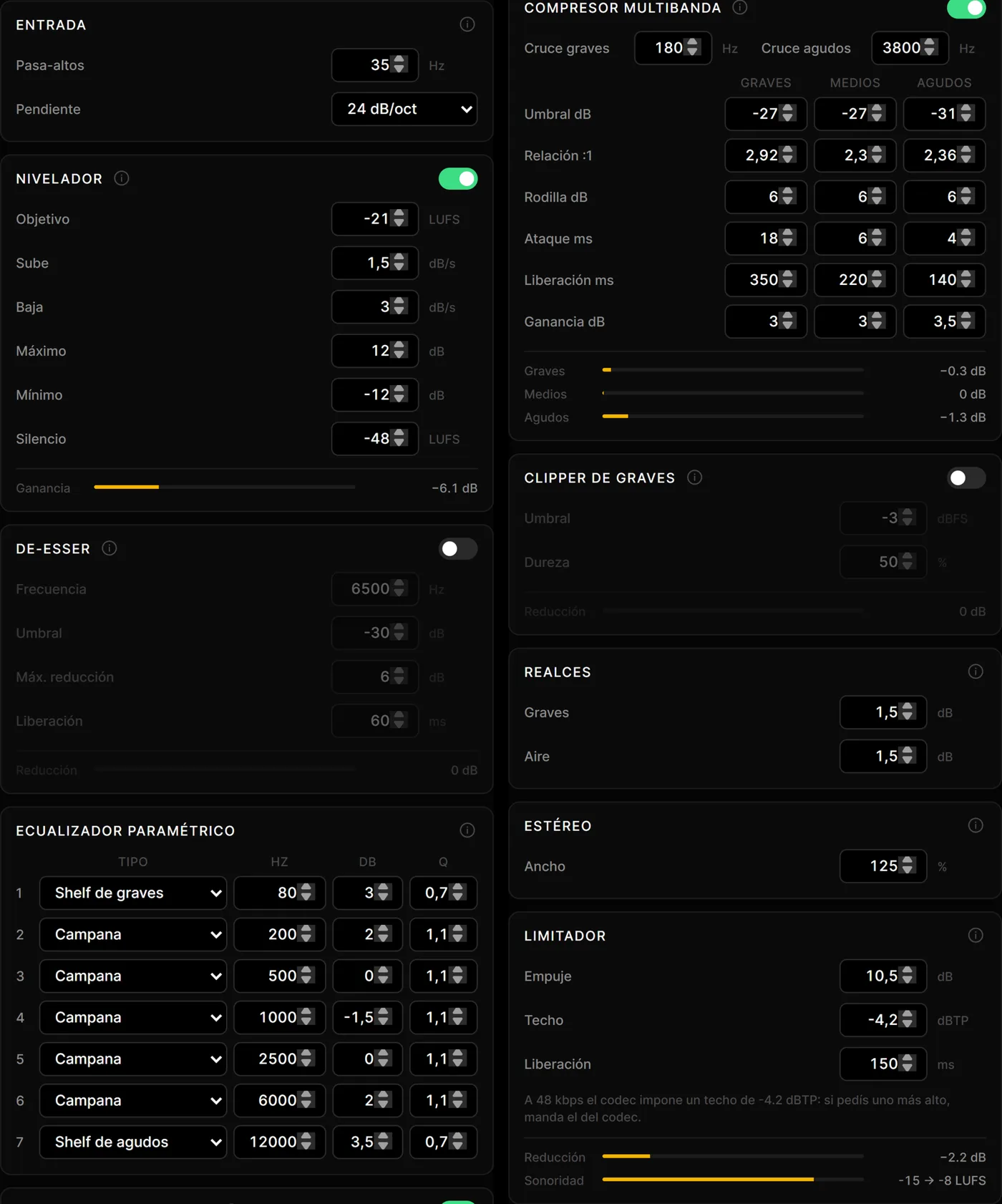Screen dimensions: 1002x1204
Task: Adjust the Medios Relación stepper
Action: (877, 155)
